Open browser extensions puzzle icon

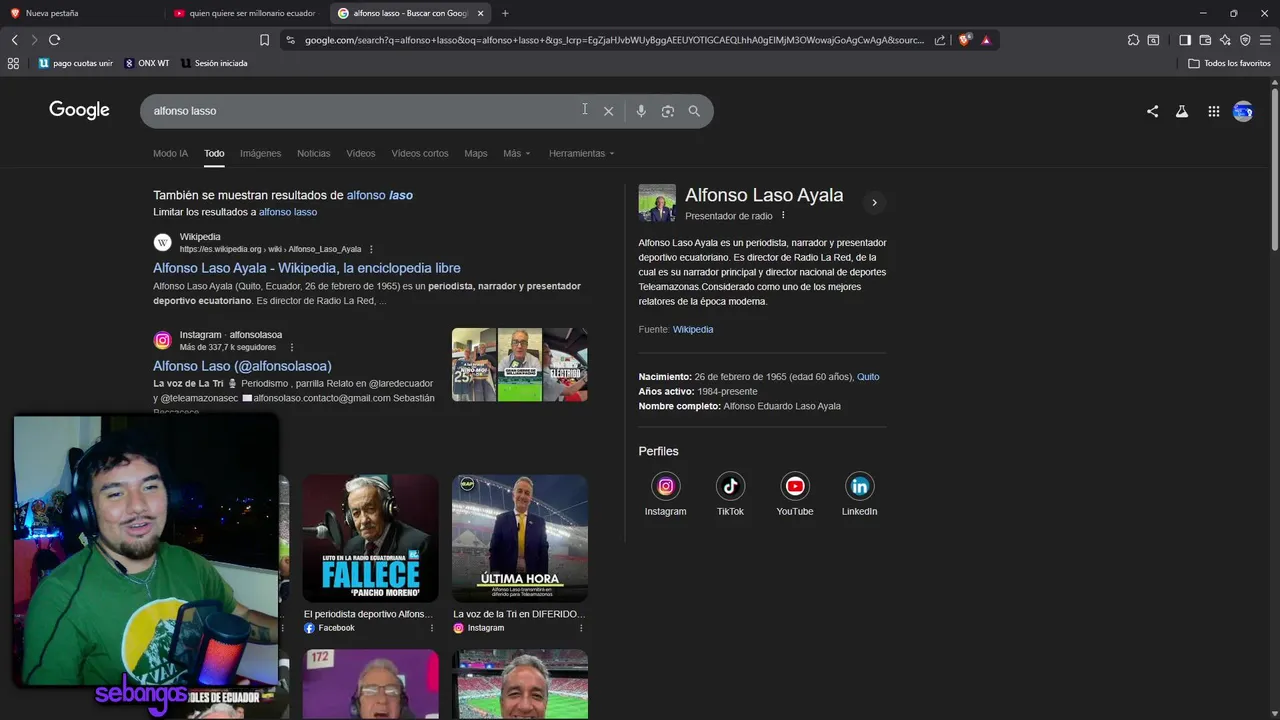(x=1133, y=40)
